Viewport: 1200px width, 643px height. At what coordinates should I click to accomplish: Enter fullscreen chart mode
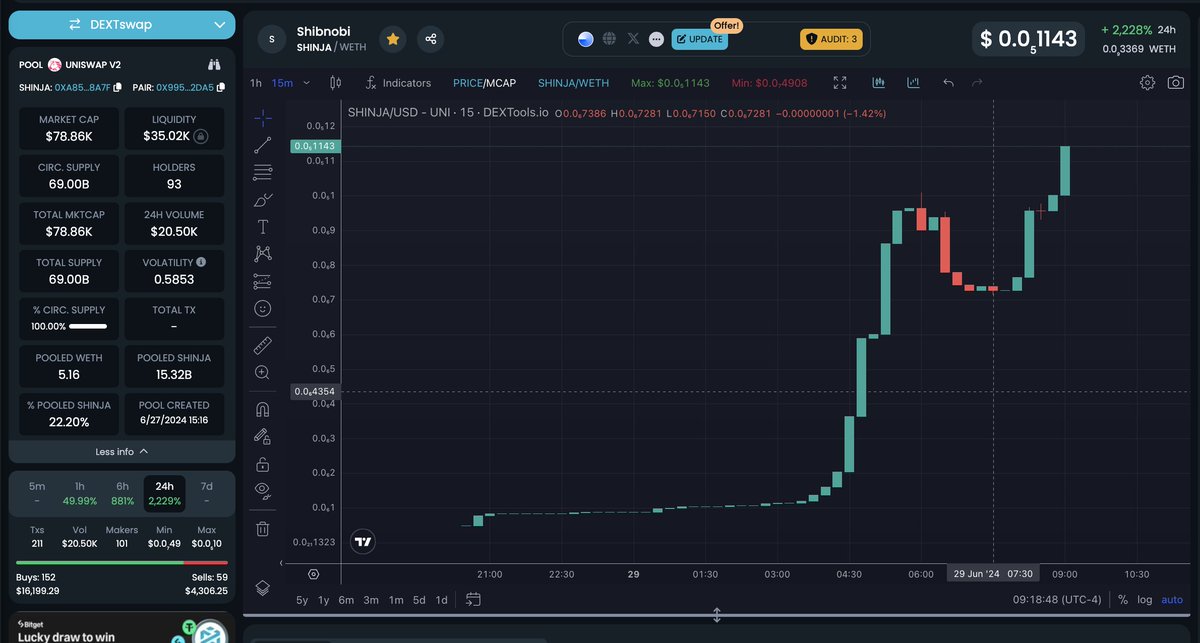[x=840, y=83]
